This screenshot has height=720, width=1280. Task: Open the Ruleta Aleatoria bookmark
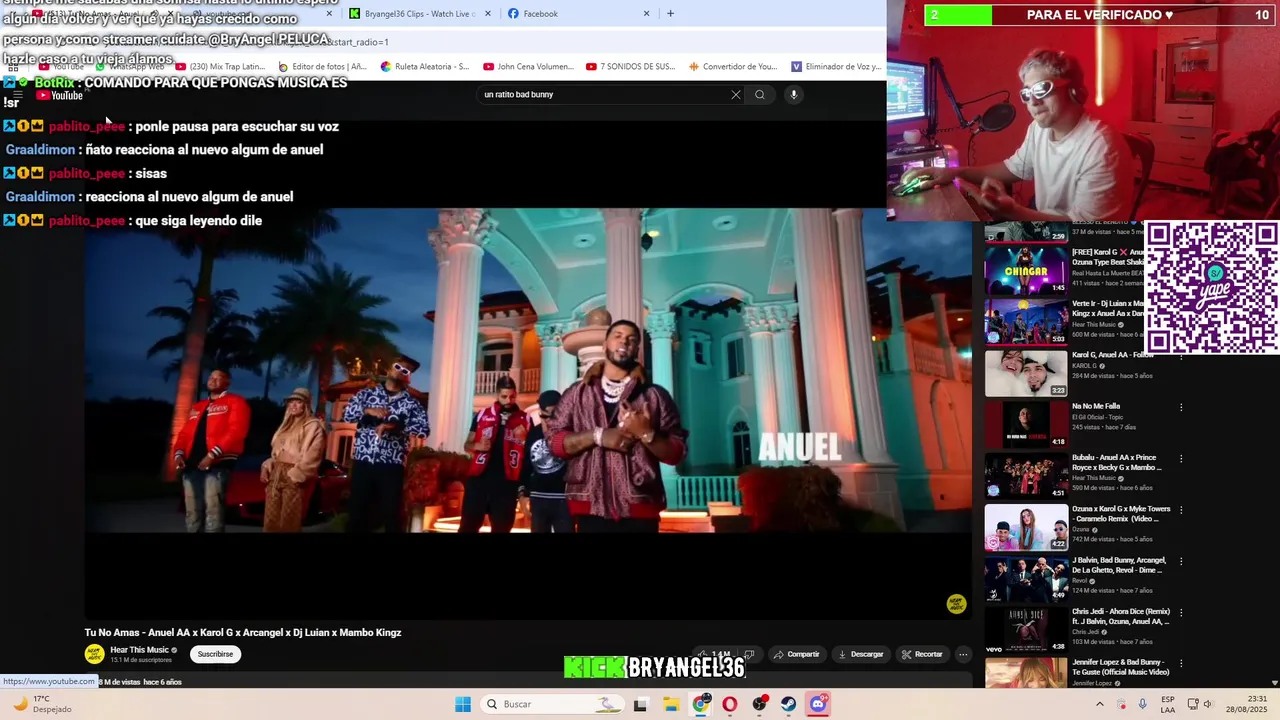[425, 67]
